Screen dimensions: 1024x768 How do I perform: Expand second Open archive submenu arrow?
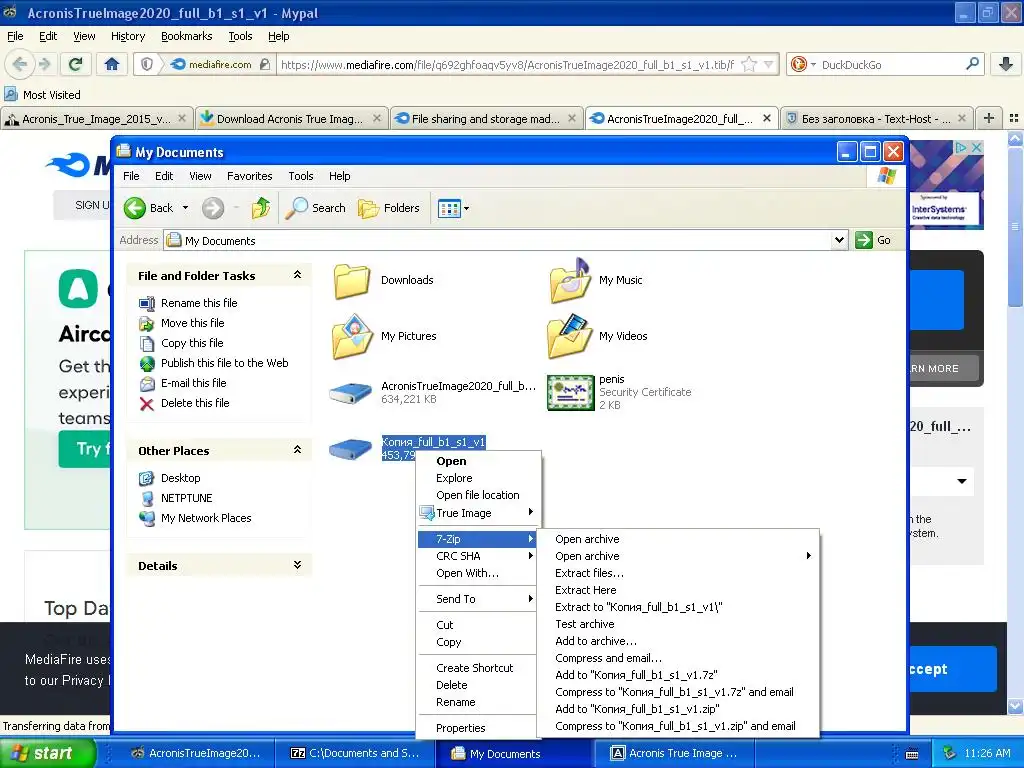808,556
